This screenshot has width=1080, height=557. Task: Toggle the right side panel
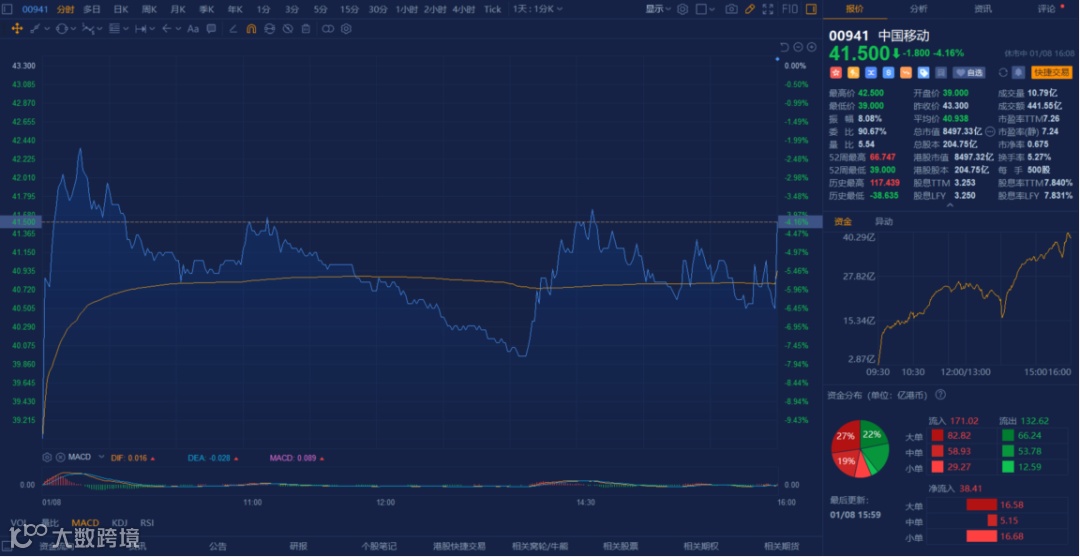[x=811, y=9]
